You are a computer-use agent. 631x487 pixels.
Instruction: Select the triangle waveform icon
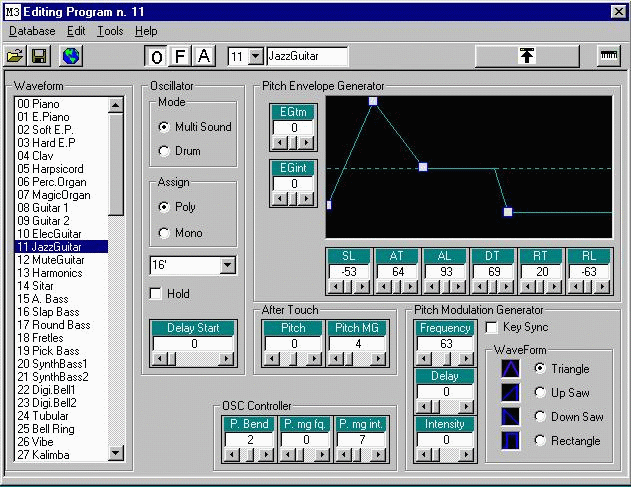[x=511, y=369]
